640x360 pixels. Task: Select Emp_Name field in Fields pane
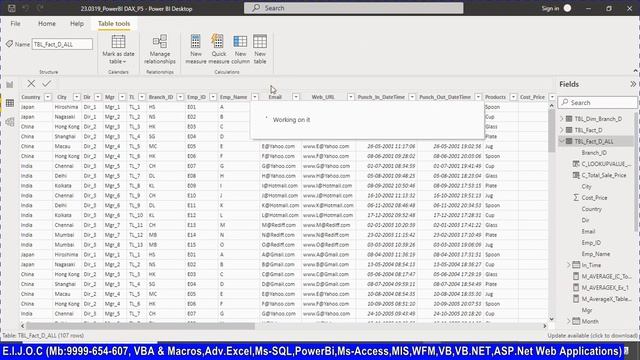coord(596,254)
